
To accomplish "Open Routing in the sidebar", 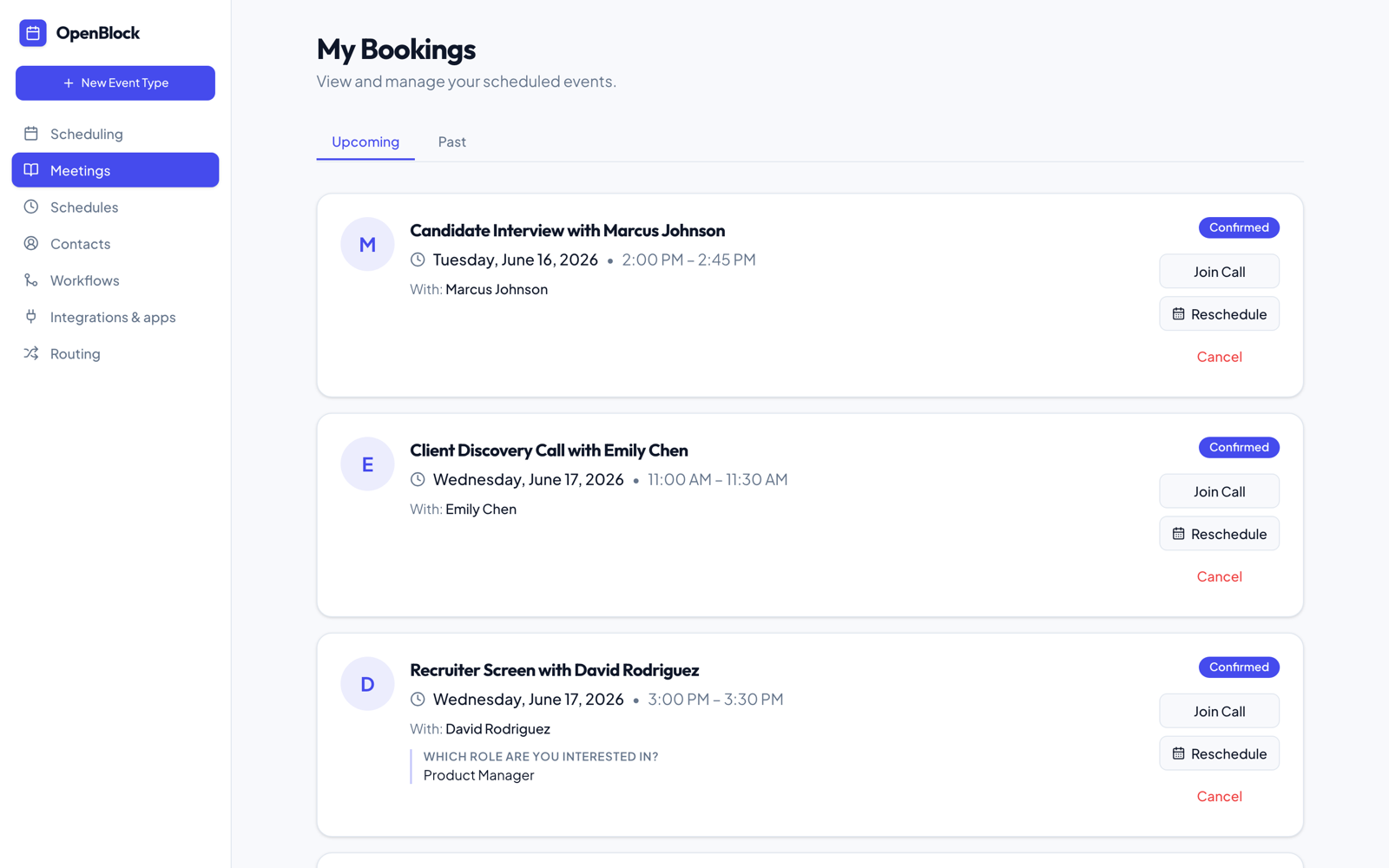I will pos(115,353).
